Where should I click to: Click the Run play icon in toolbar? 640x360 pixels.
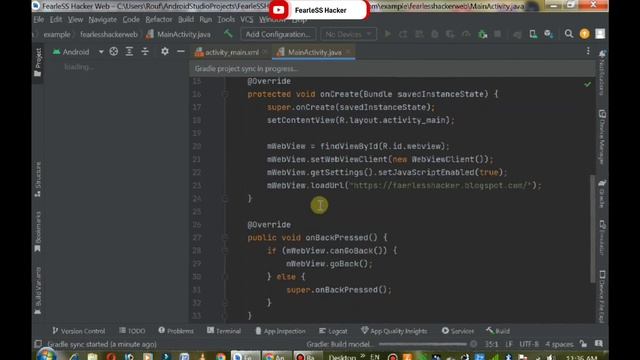[x=388, y=34]
